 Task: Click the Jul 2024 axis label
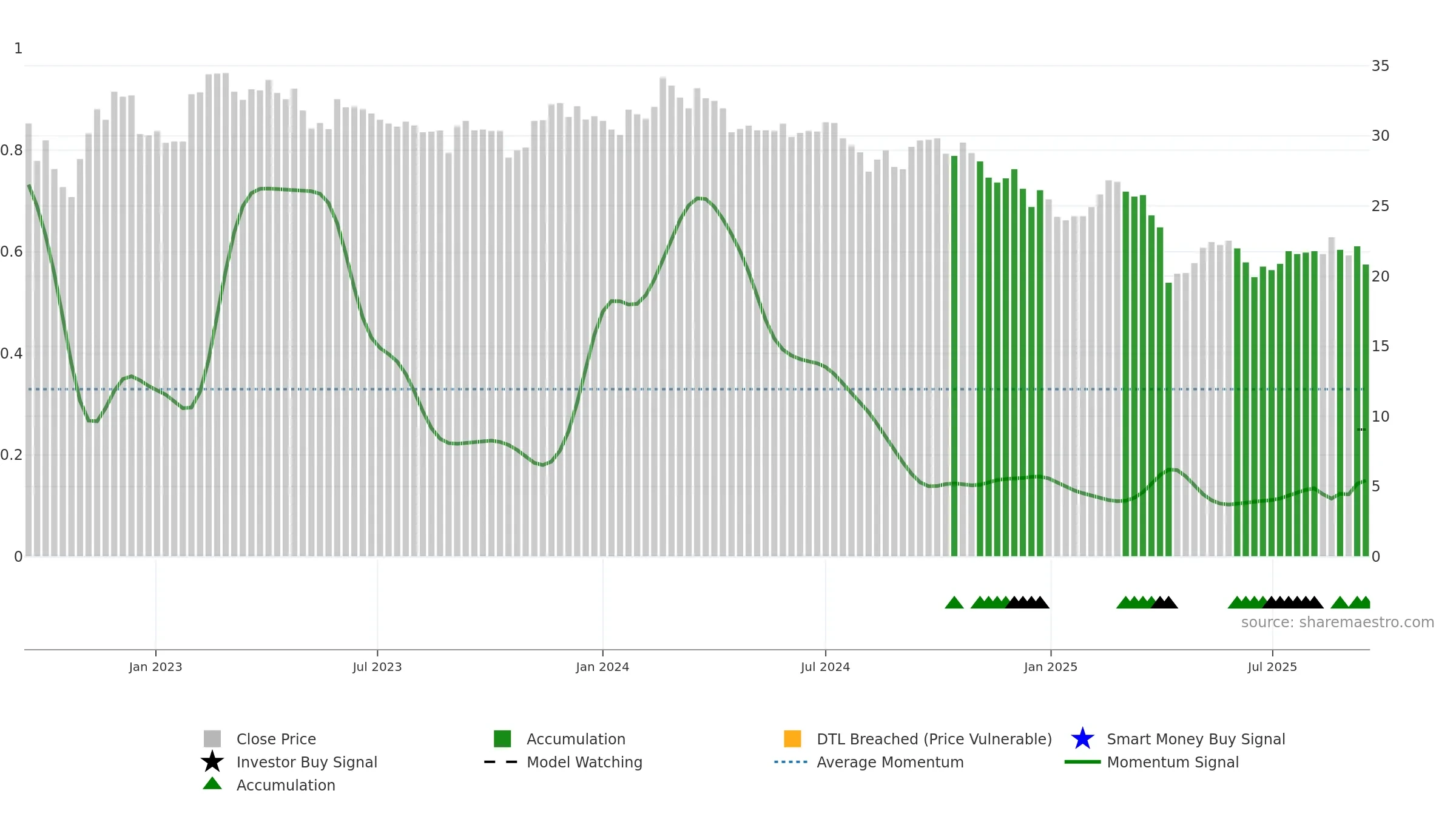[825, 667]
